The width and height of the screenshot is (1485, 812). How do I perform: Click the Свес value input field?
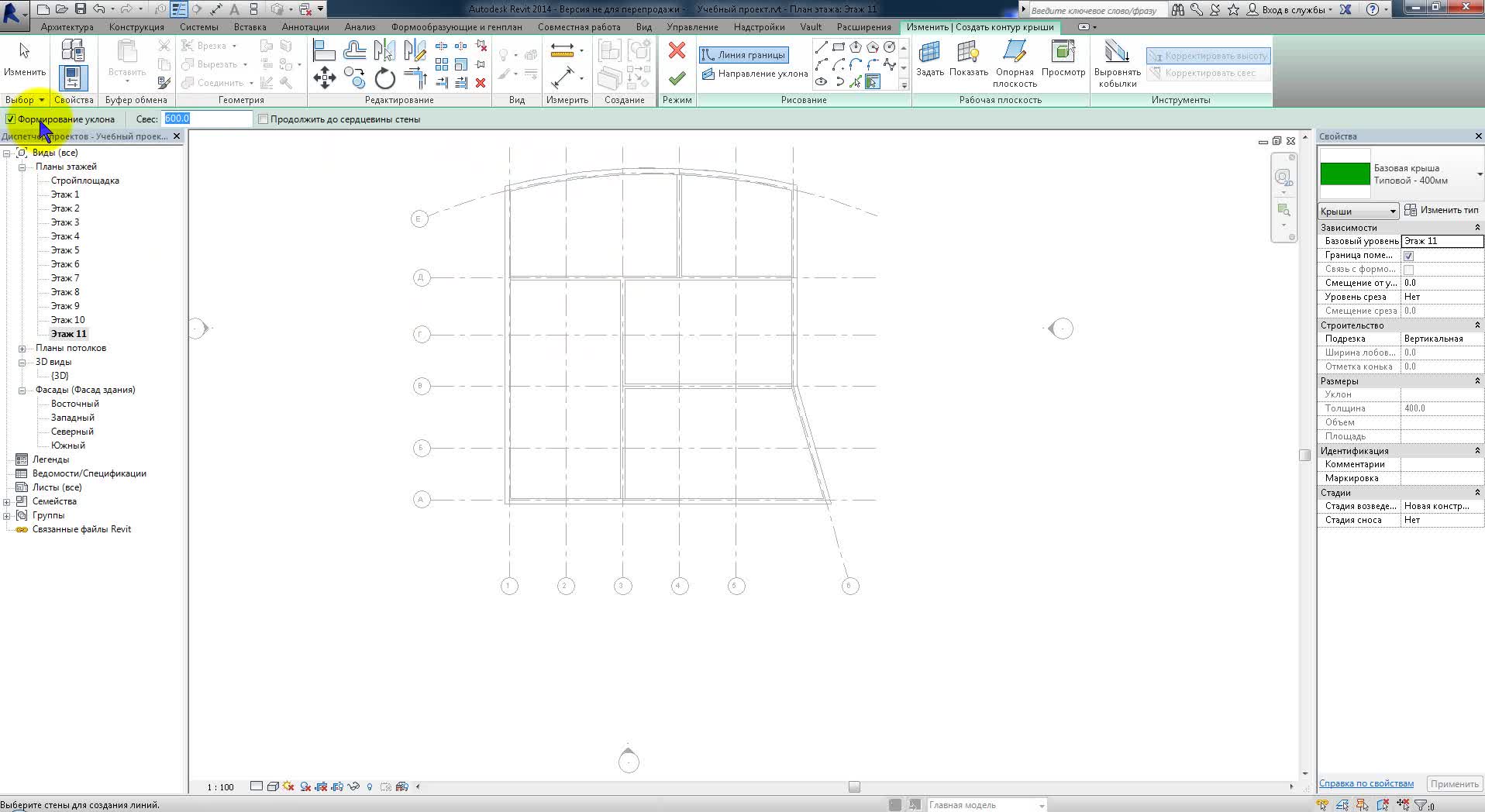208,119
